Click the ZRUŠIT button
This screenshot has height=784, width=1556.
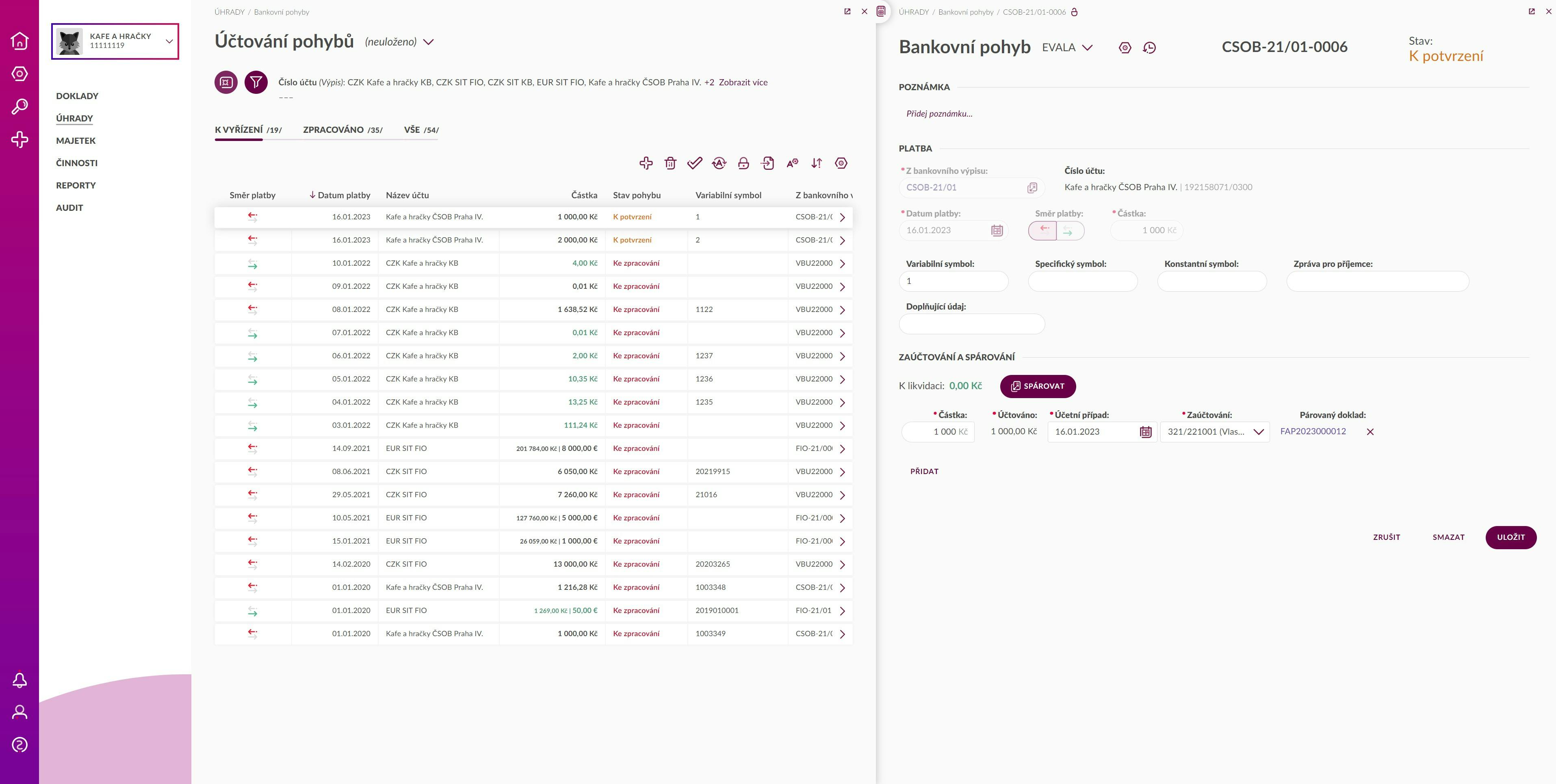pyautogui.click(x=1386, y=537)
